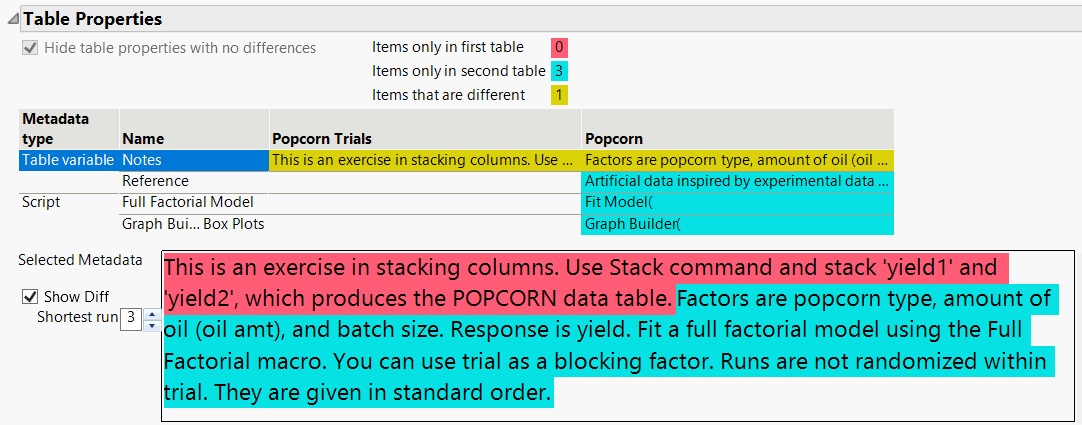Image resolution: width=1082 pixels, height=425 pixels.
Task: Click red swatch for items only in first table
Action: (x=559, y=47)
